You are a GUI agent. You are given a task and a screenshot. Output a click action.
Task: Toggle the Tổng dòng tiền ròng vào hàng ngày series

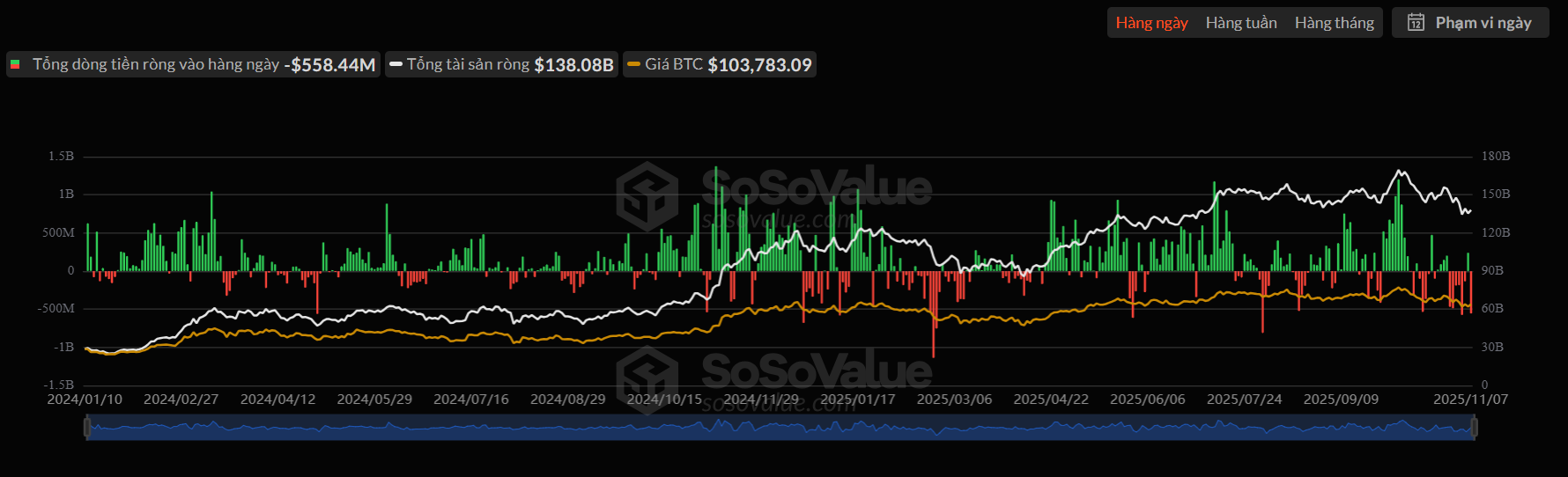tap(155, 64)
